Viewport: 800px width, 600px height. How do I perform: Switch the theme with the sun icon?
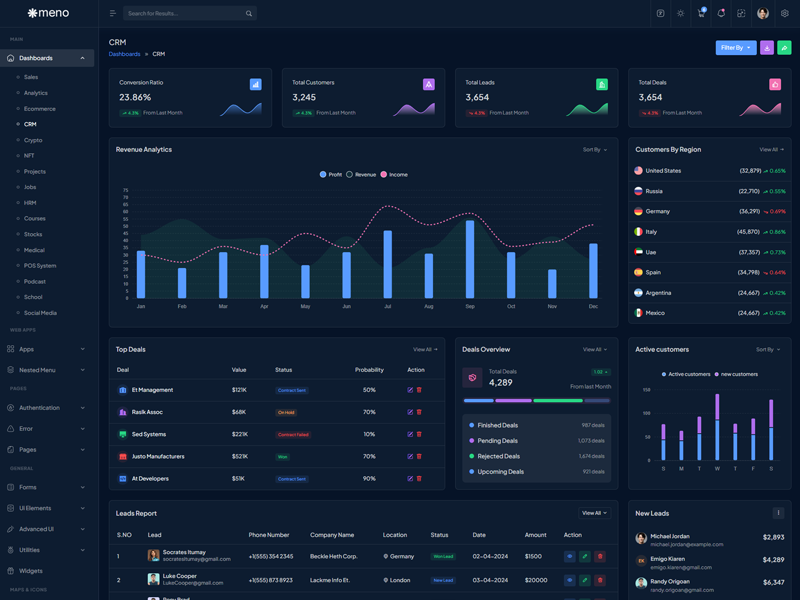coord(681,14)
